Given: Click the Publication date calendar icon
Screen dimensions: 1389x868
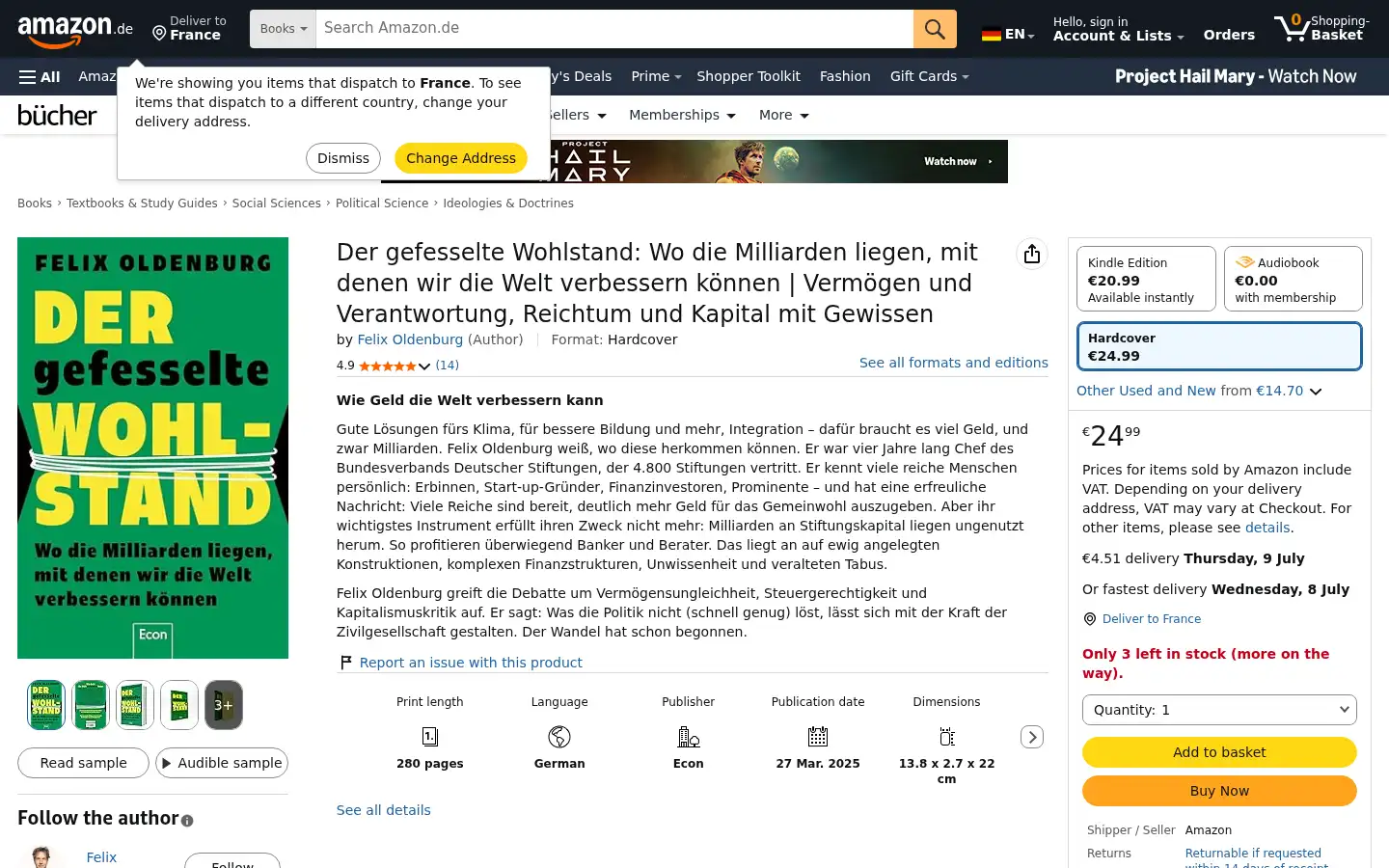Looking at the screenshot, I should 818,737.
